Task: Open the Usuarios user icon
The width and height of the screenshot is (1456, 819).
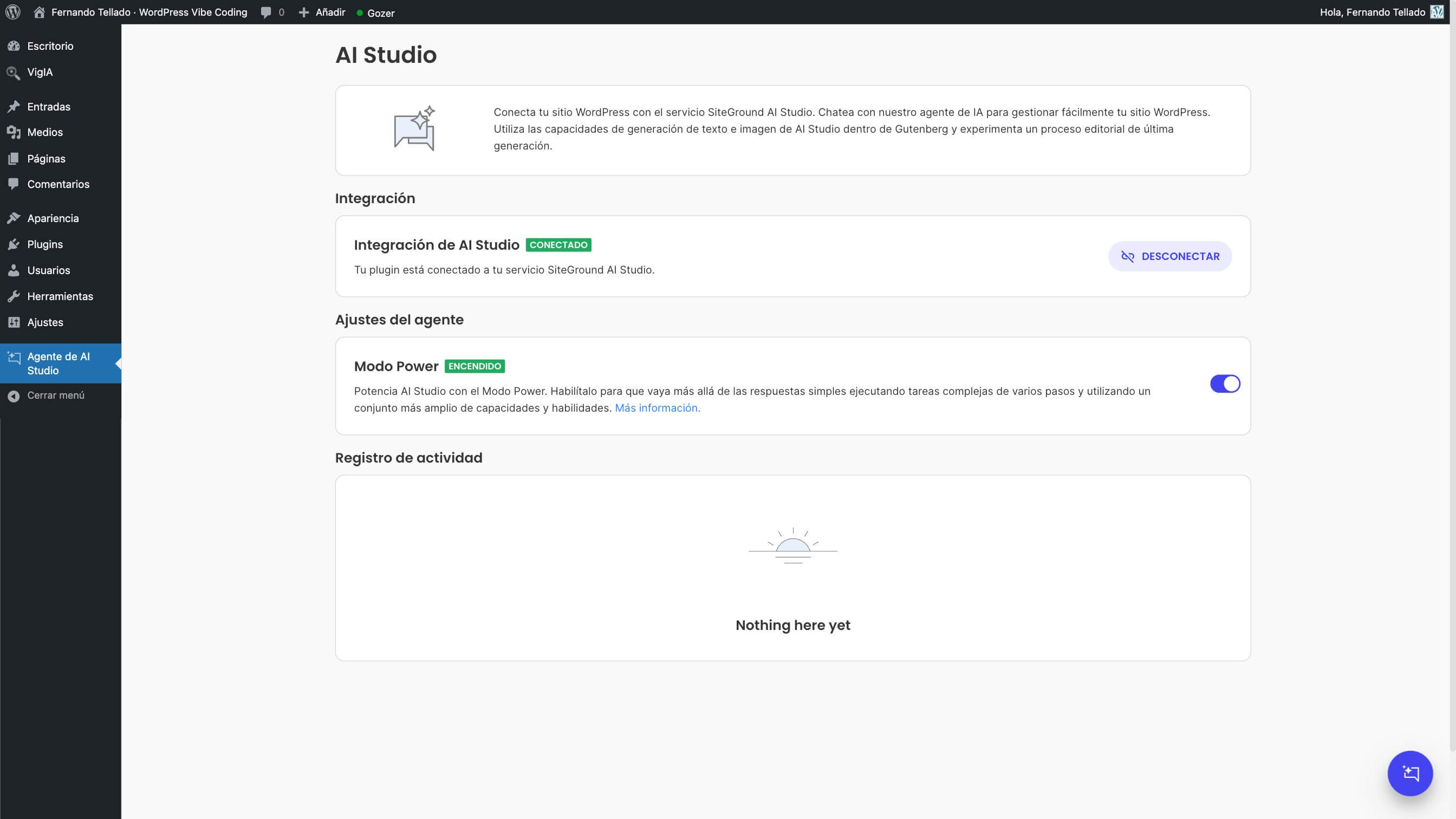Action: coord(14,270)
